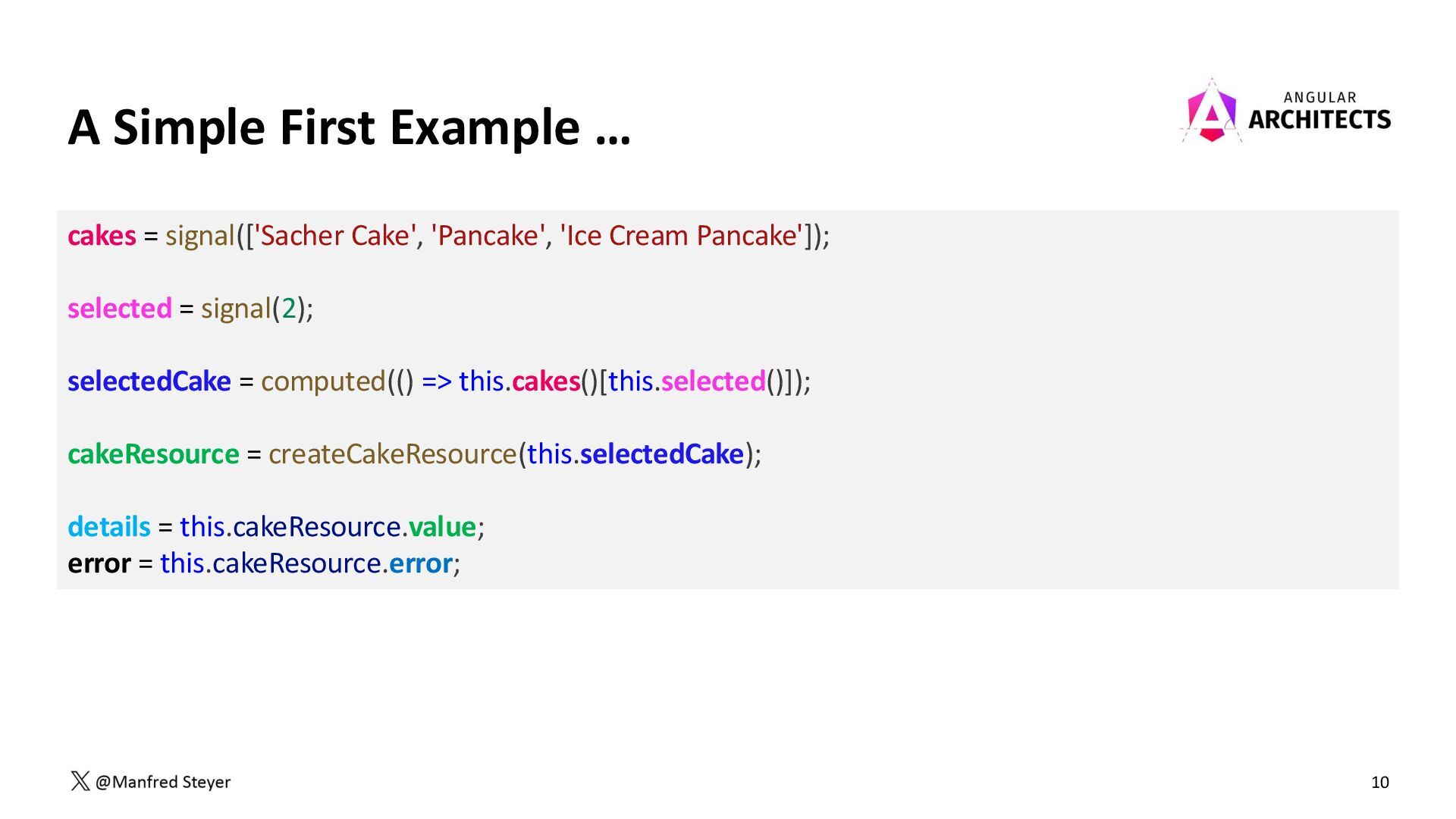The width and height of the screenshot is (1456, 819).
Task: Click the 'createCakeResource' function call
Action: 393,454
